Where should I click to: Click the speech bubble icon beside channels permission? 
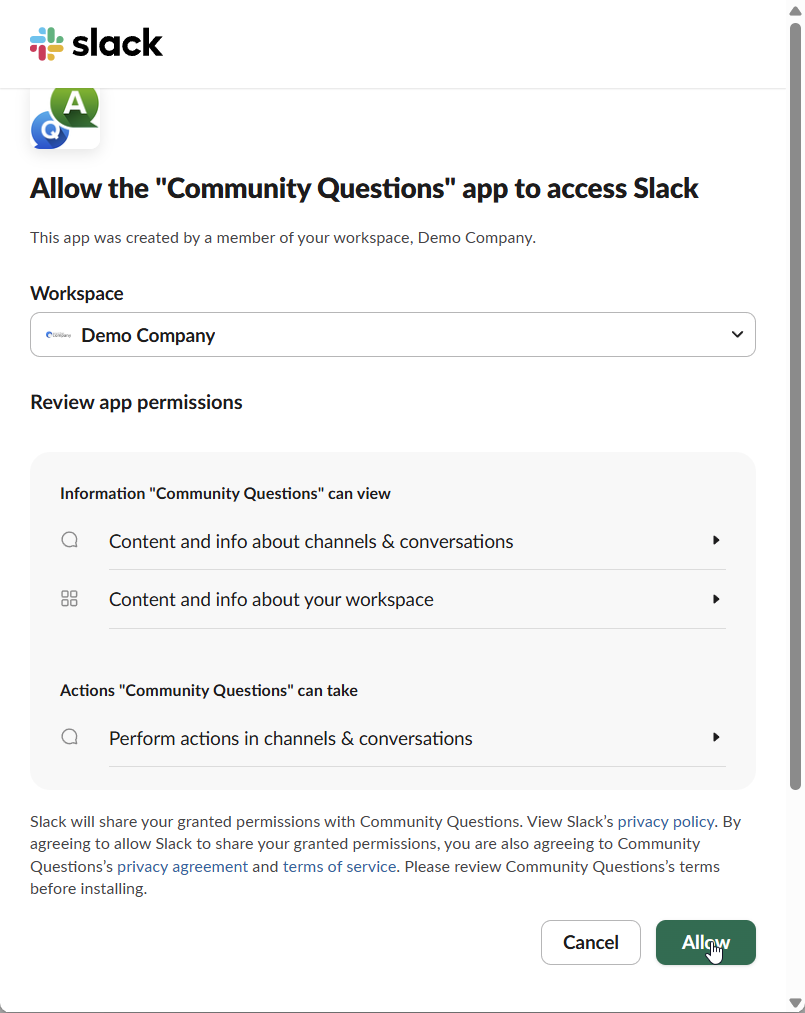pos(69,539)
